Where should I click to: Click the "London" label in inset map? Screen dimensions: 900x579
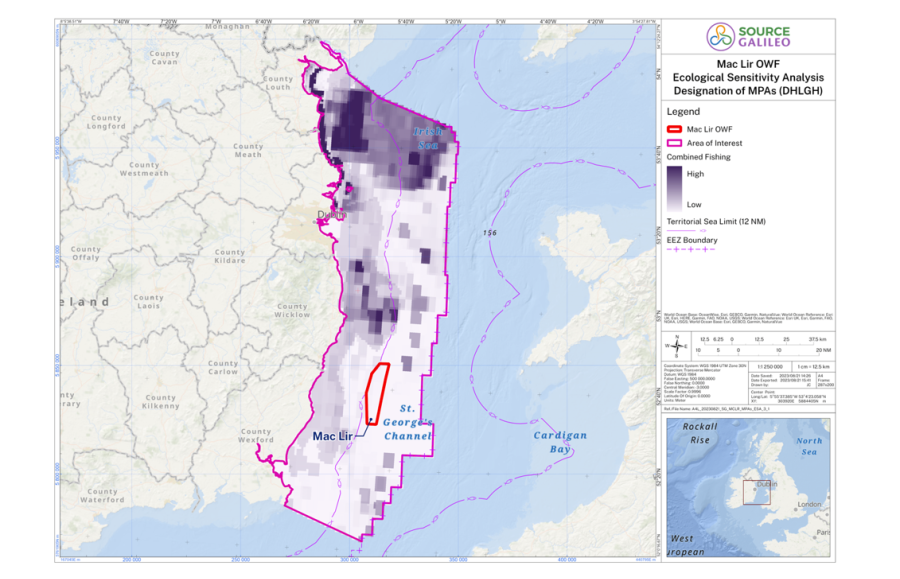tap(809, 504)
